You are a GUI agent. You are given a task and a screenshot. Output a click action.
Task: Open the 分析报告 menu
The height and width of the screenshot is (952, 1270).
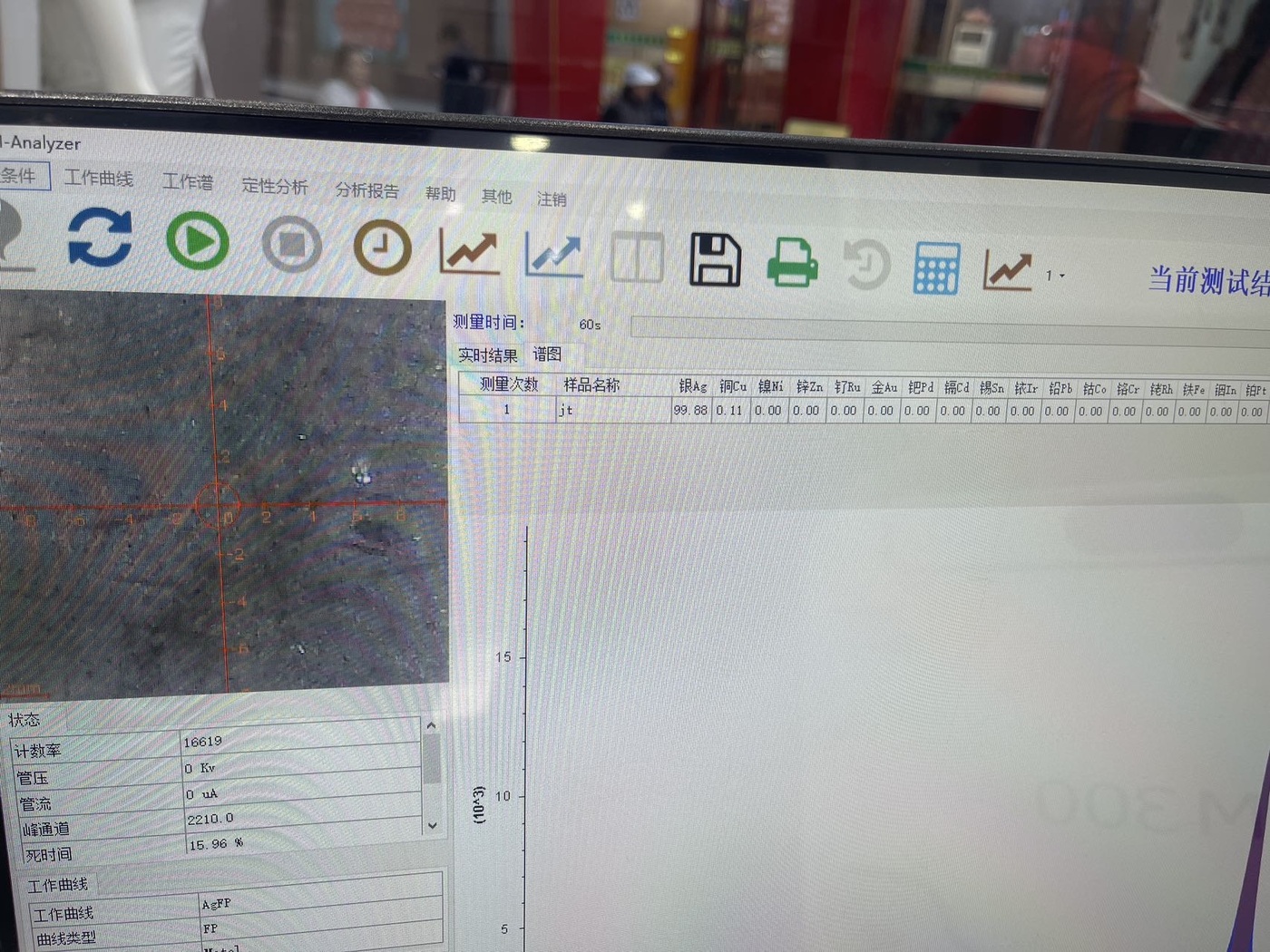(366, 190)
